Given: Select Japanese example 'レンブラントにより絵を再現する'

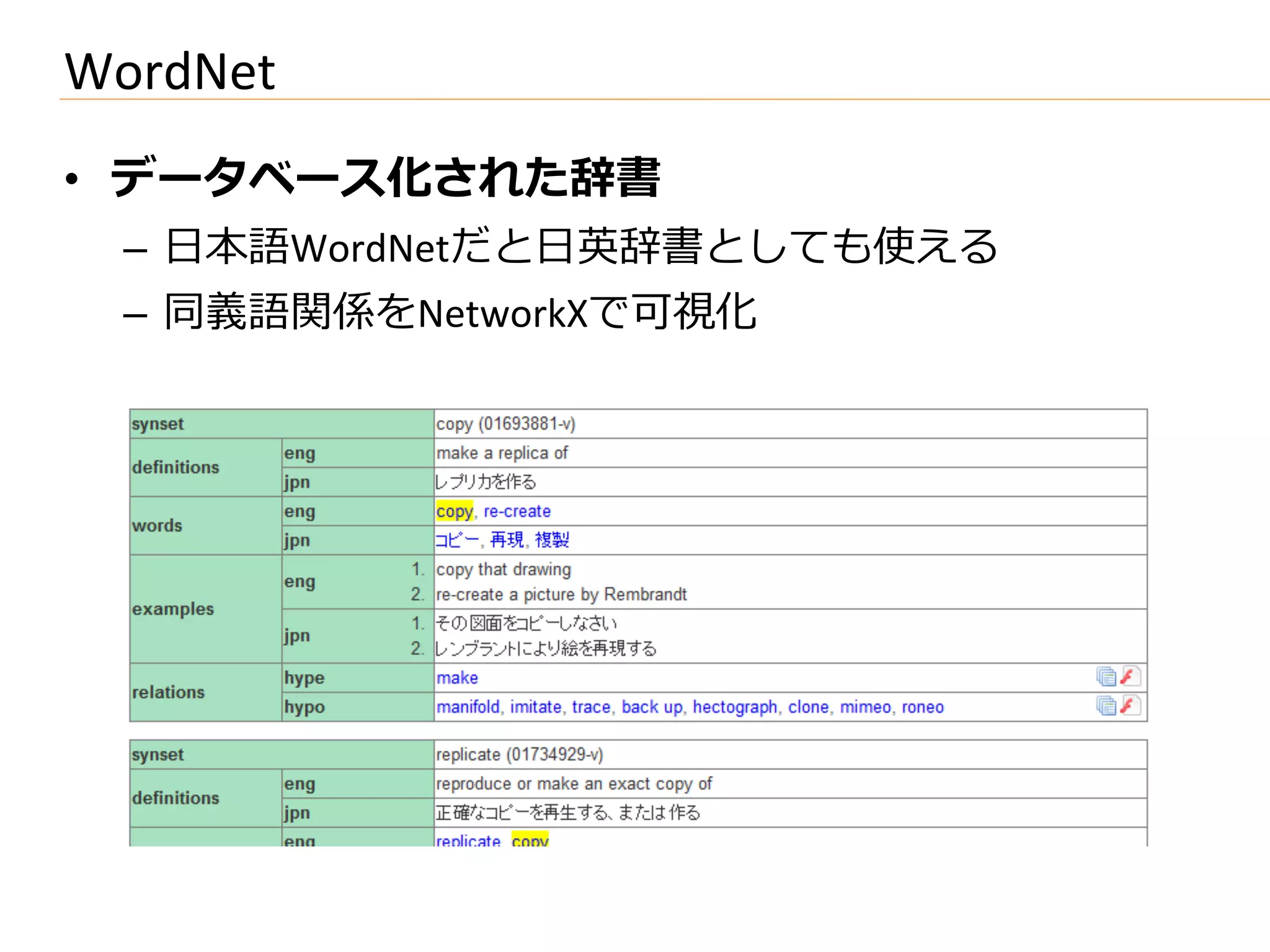Looking at the screenshot, I should pyautogui.click(x=546, y=648).
